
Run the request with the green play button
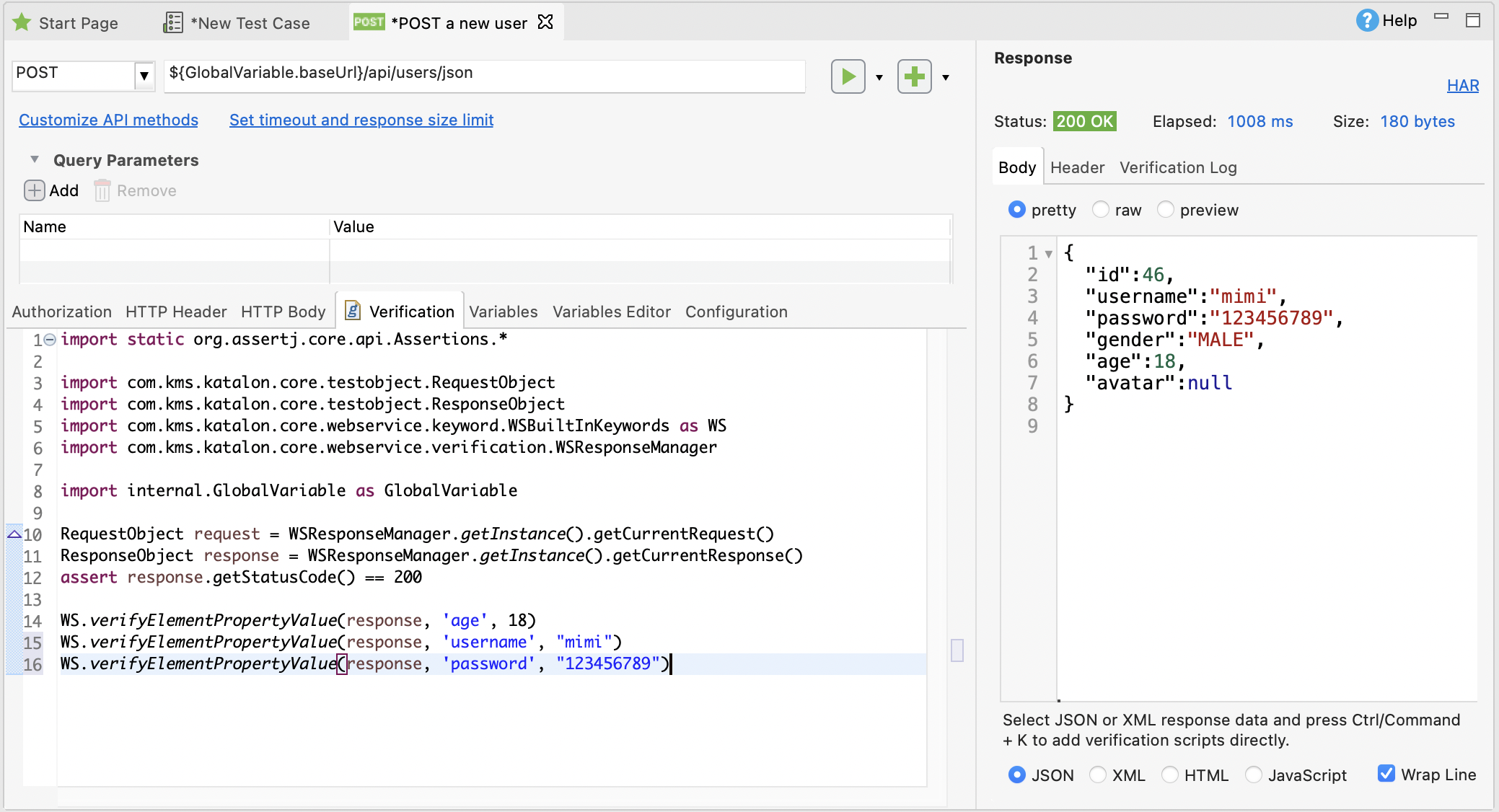(x=848, y=76)
